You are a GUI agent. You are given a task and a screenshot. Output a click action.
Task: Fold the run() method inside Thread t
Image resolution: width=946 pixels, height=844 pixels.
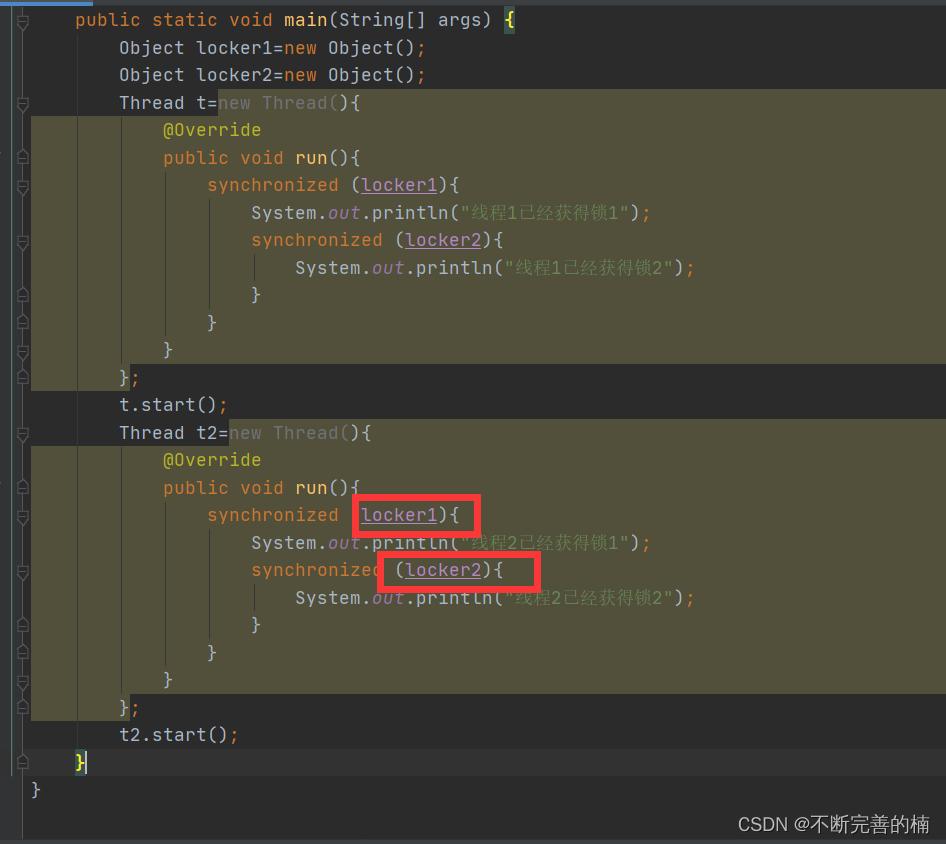tap(23, 157)
